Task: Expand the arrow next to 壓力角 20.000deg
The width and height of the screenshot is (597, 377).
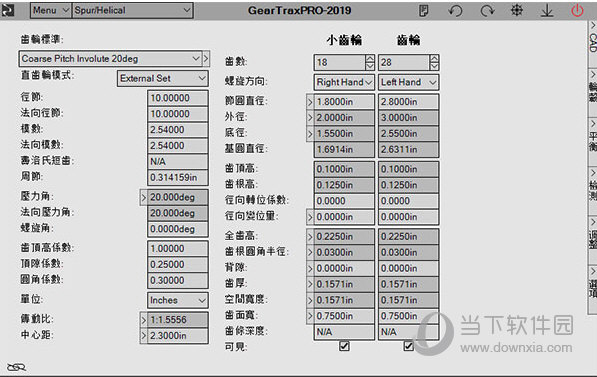Action: 144,198
